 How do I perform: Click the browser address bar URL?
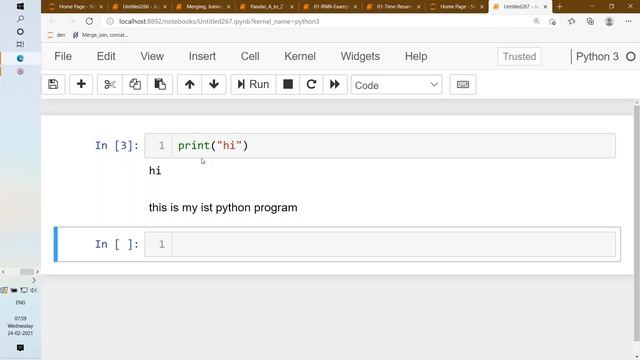(x=219, y=21)
